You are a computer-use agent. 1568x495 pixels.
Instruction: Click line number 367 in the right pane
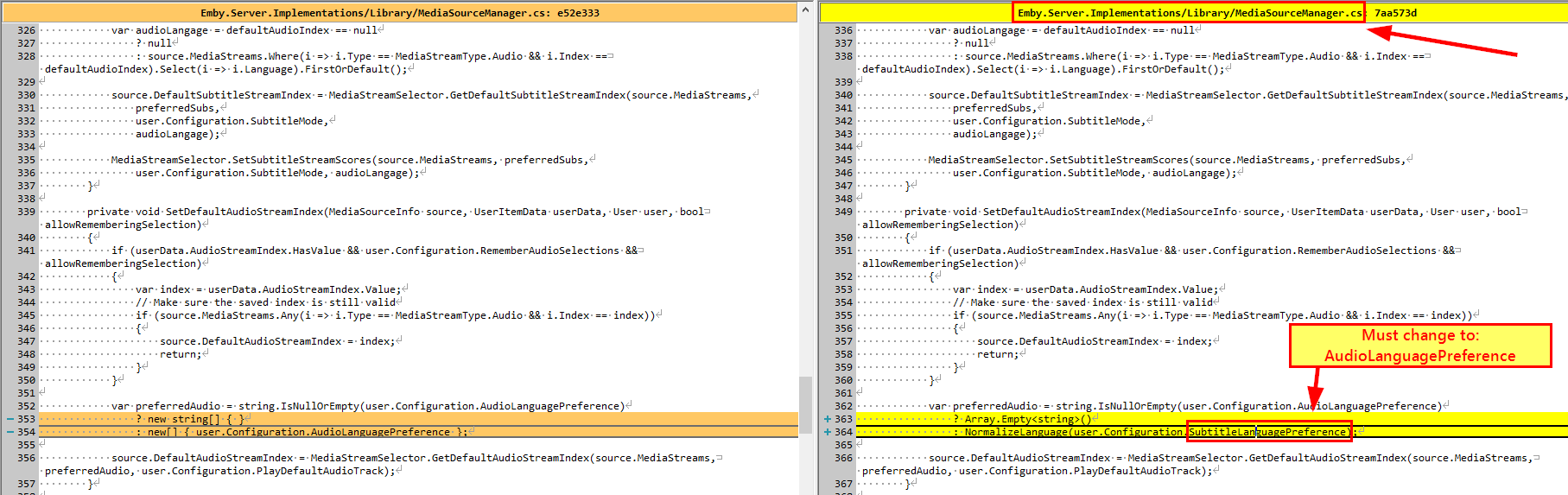pos(843,484)
